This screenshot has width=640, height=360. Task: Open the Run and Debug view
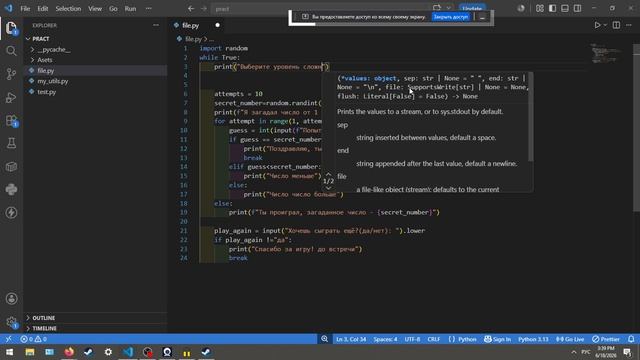pyautogui.click(x=11, y=97)
